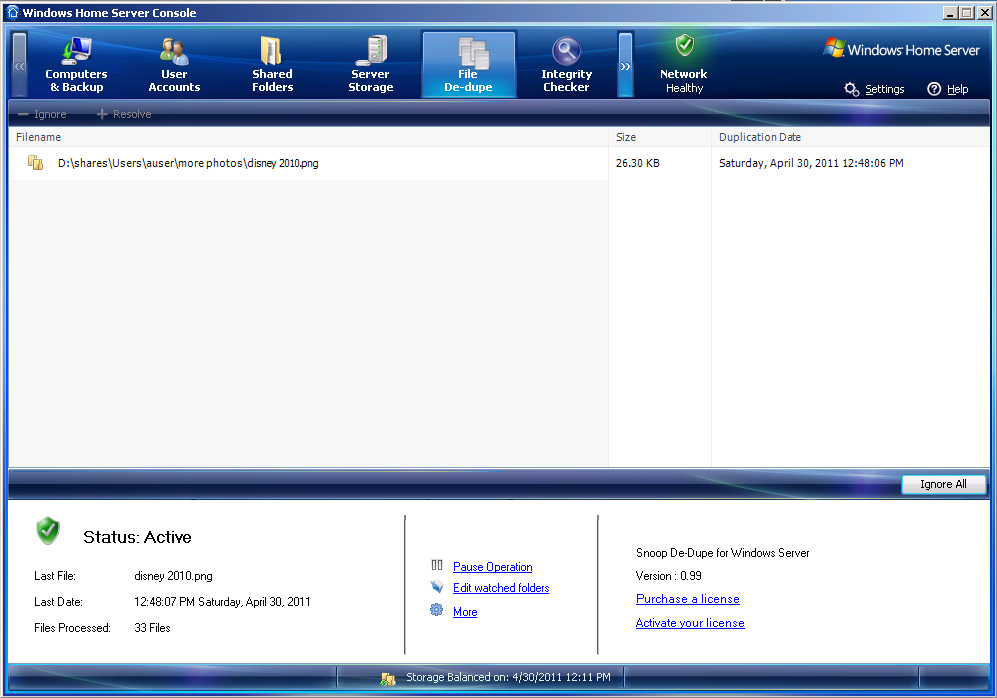Click the Storage Balanced on status text
997x698 pixels.
point(508,678)
